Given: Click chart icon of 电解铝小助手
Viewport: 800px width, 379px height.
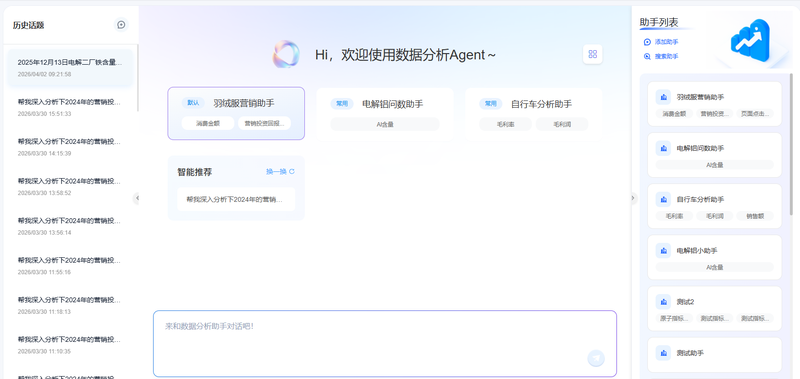Looking at the screenshot, I should (663, 250).
